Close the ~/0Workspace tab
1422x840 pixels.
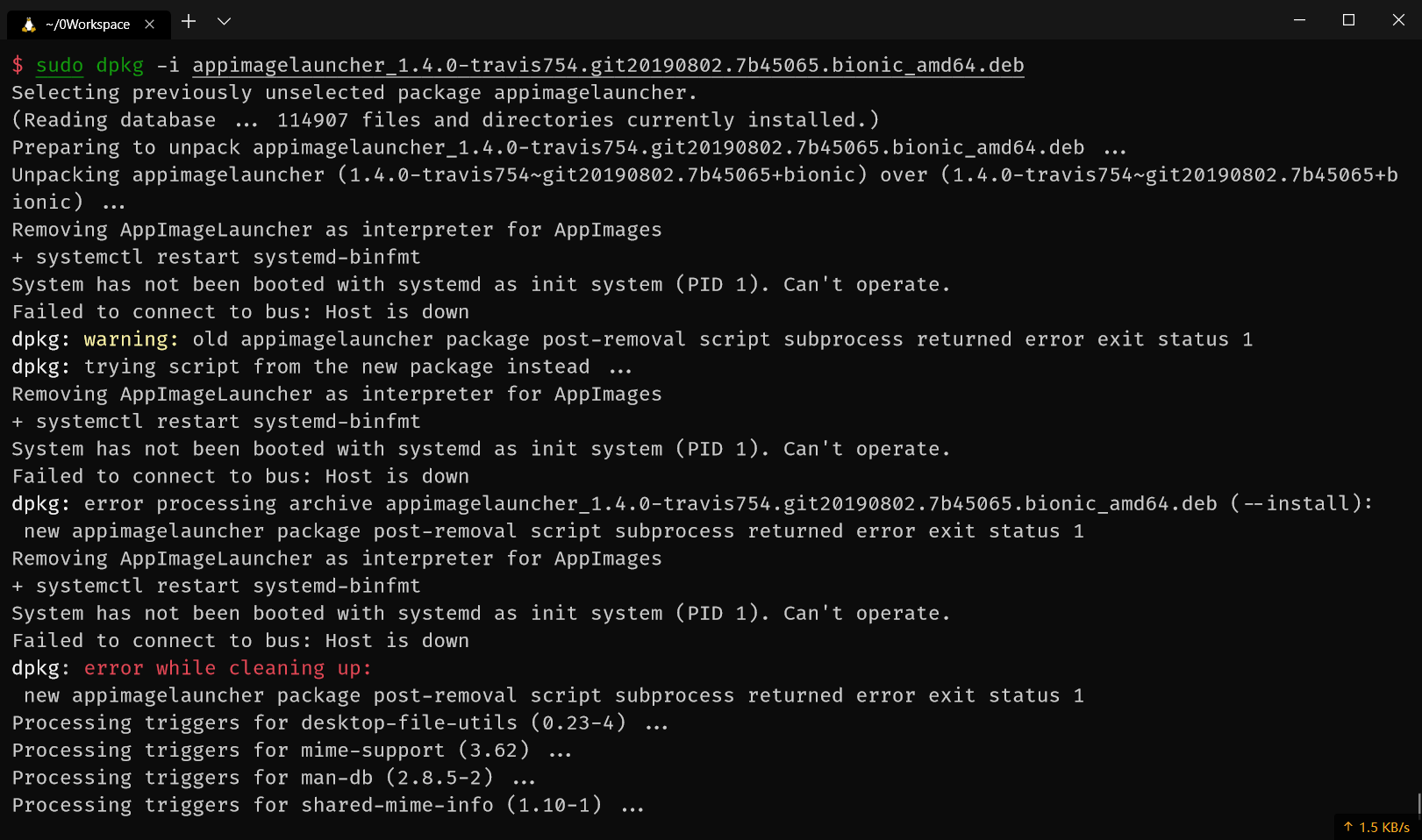point(148,25)
